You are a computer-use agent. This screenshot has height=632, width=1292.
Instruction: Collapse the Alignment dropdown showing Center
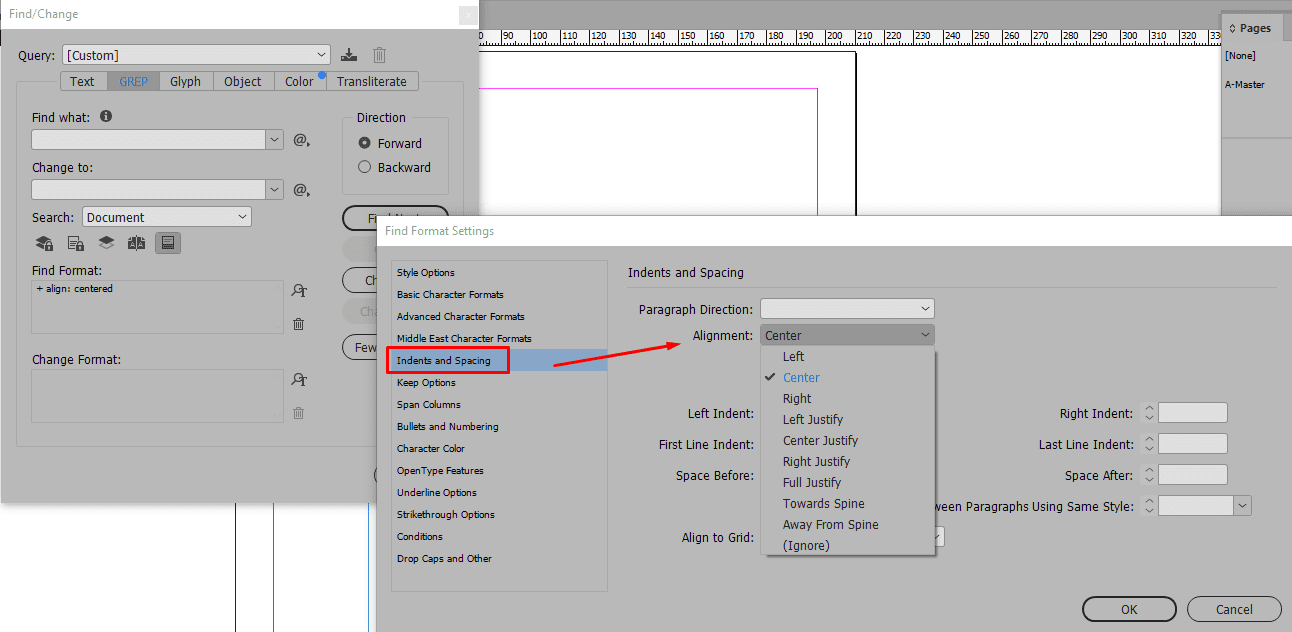point(847,335)
